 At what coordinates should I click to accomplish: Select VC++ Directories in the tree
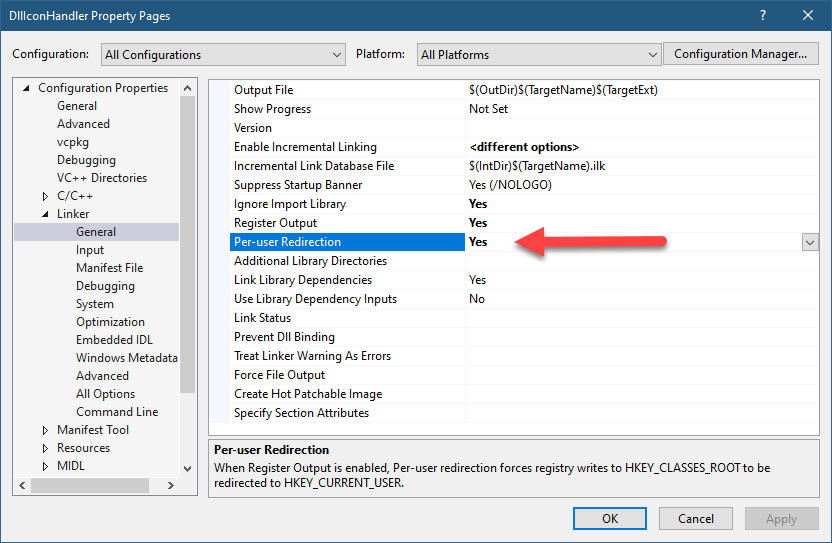tap(101, 178)
